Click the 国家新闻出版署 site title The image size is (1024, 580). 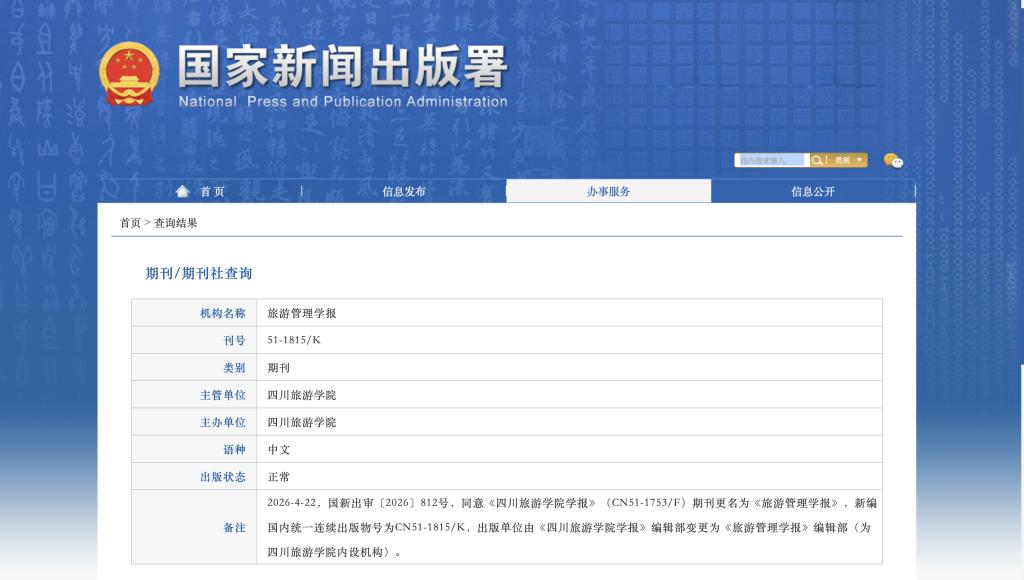click(x=342, y=67)
